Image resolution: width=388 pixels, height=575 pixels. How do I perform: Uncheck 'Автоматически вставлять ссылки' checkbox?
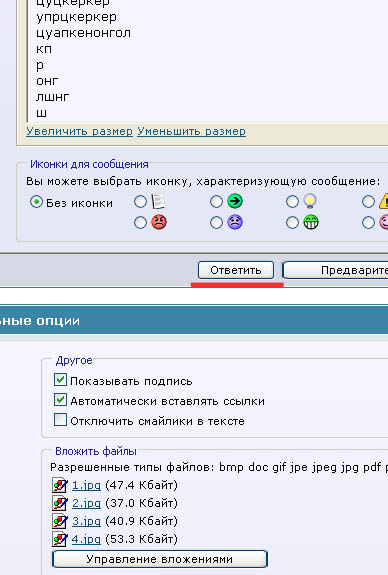60,400
